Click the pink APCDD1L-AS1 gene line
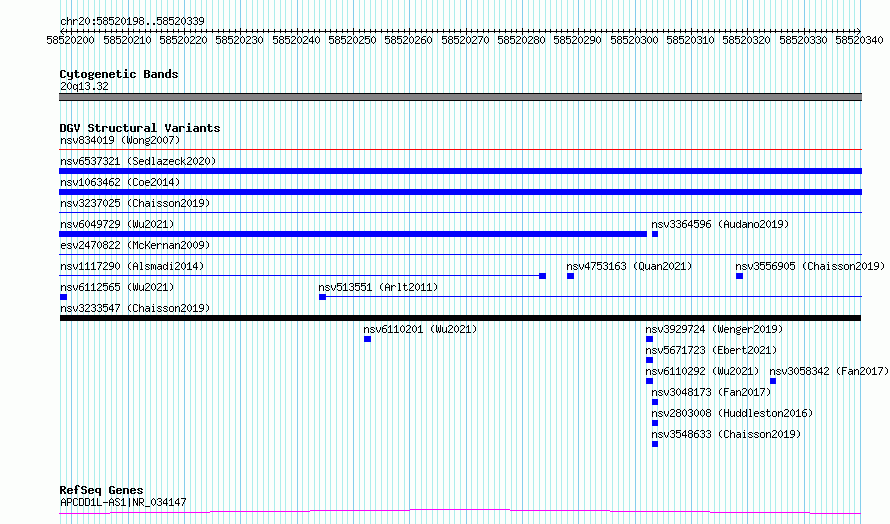Image resolution: width=890 pixels, height=524 pixels. pyautogui.click(x=460, y=512)
